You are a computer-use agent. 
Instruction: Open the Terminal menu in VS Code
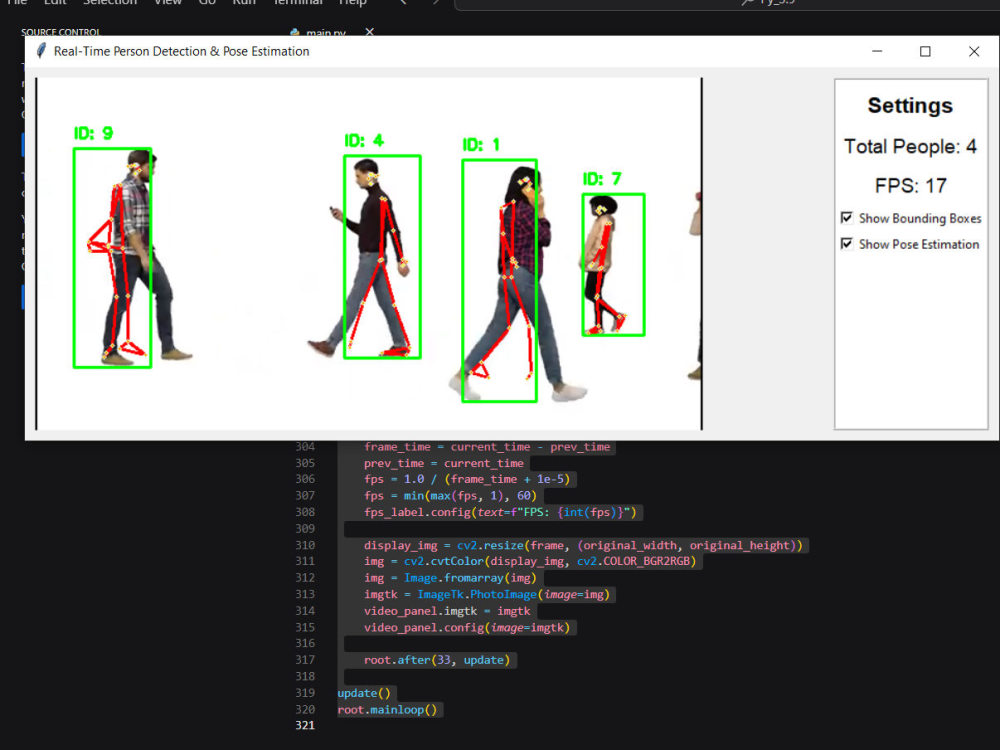pos(298,3)
